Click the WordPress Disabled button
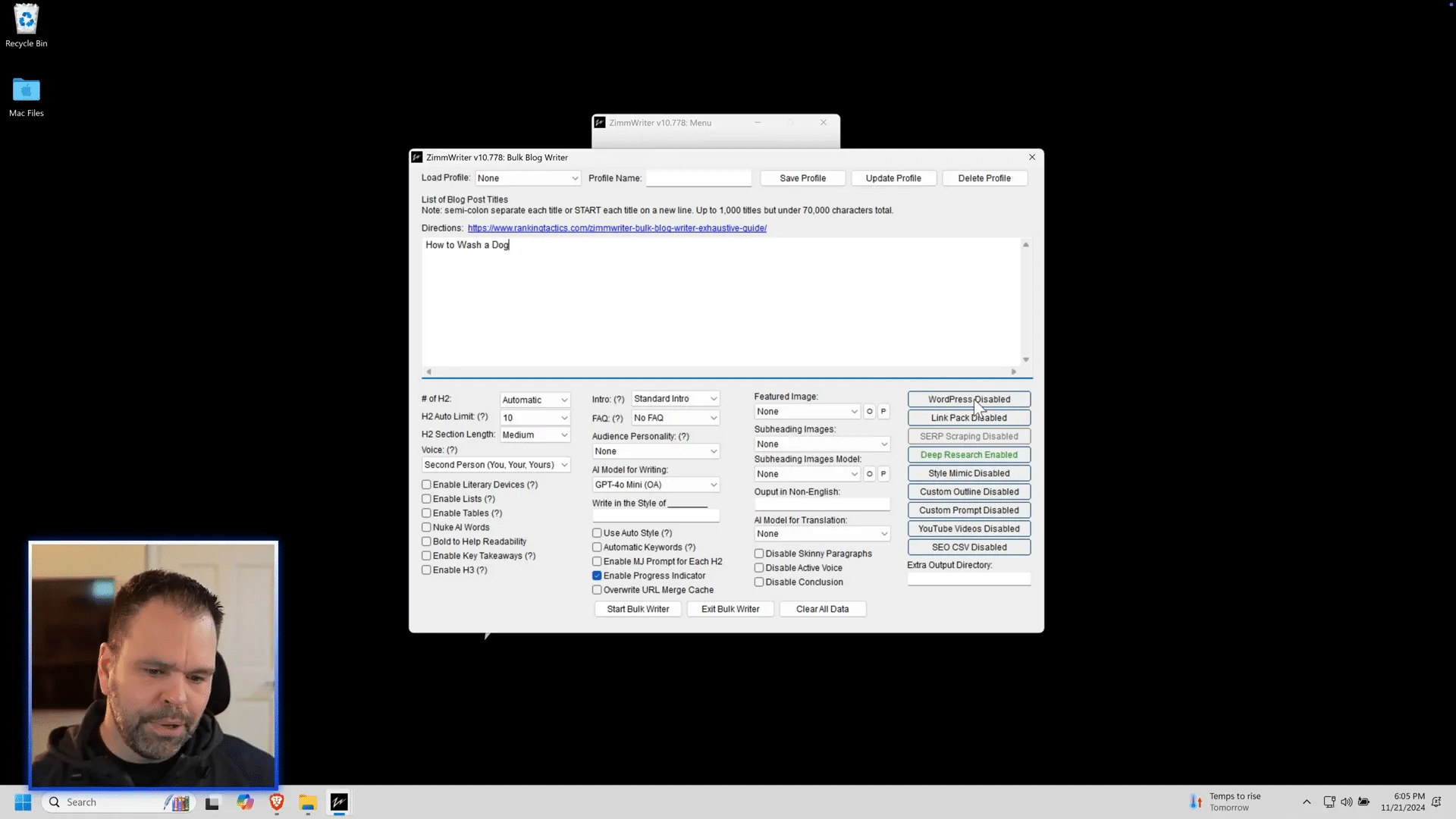The width and height of the screenshot is (1456, 819). 969,400
